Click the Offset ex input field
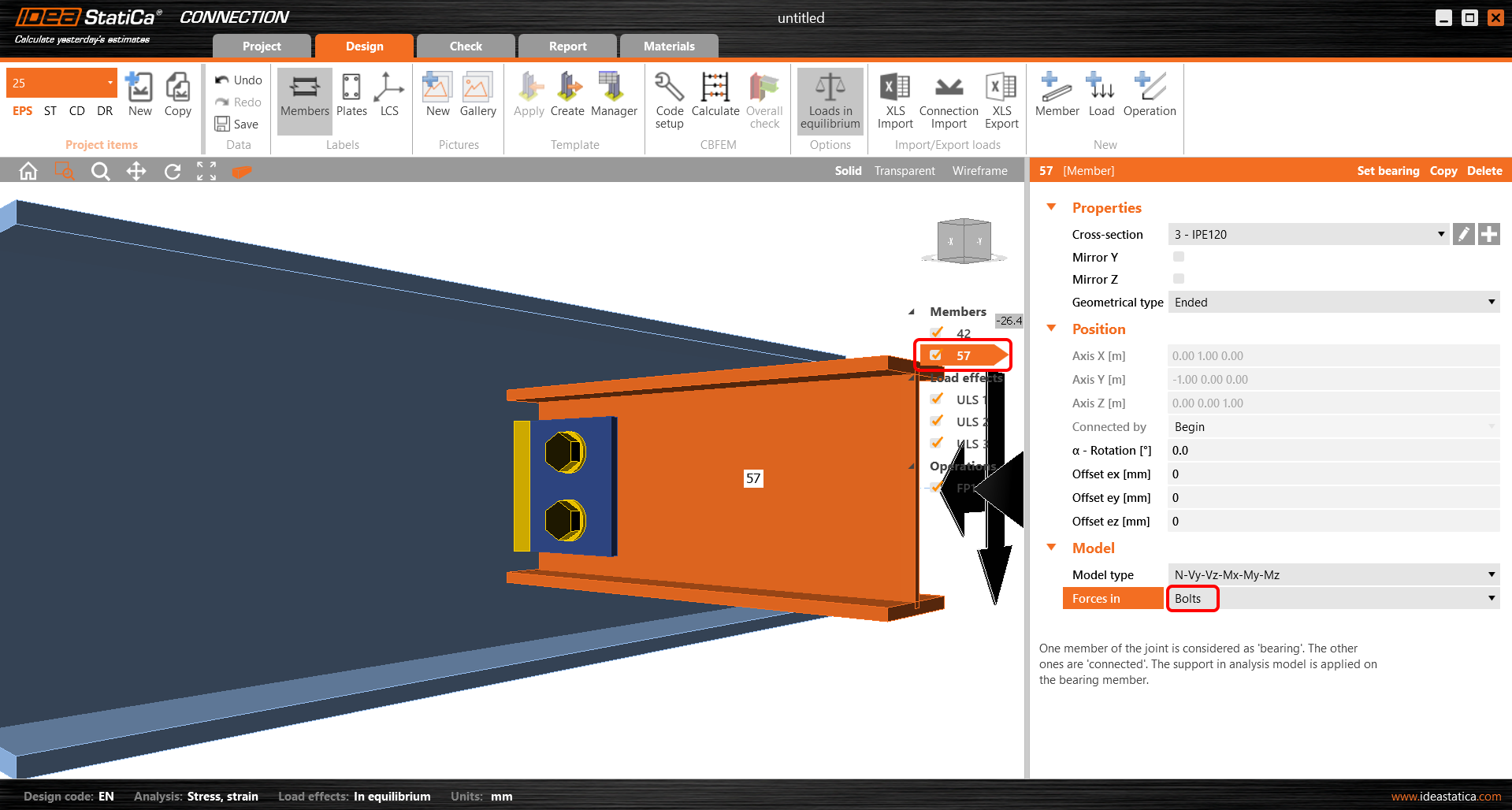This screenshot has height=810, width=1512. (x=1333, y=474)
